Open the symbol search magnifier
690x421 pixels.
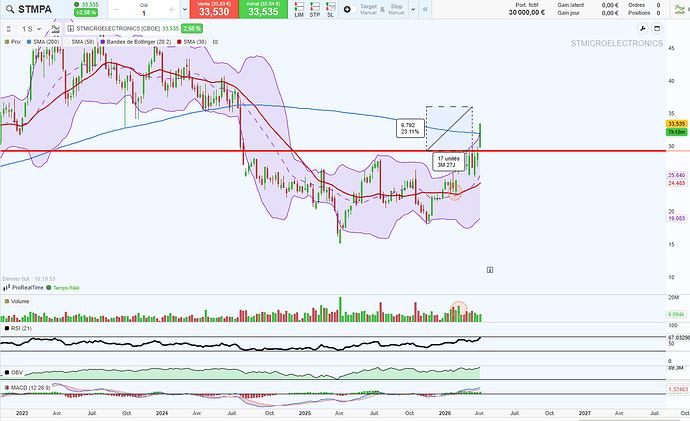(10, 9)
